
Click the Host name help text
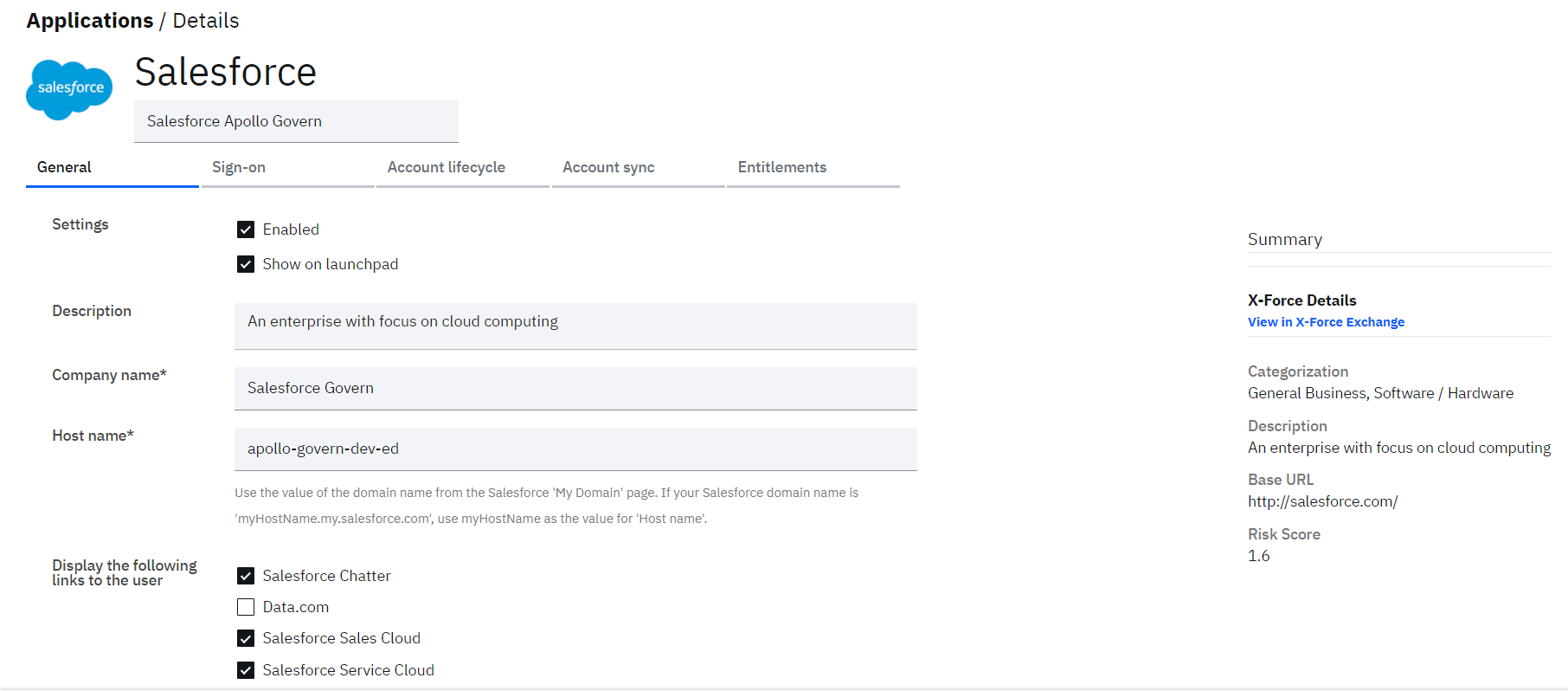click(547, 506)
